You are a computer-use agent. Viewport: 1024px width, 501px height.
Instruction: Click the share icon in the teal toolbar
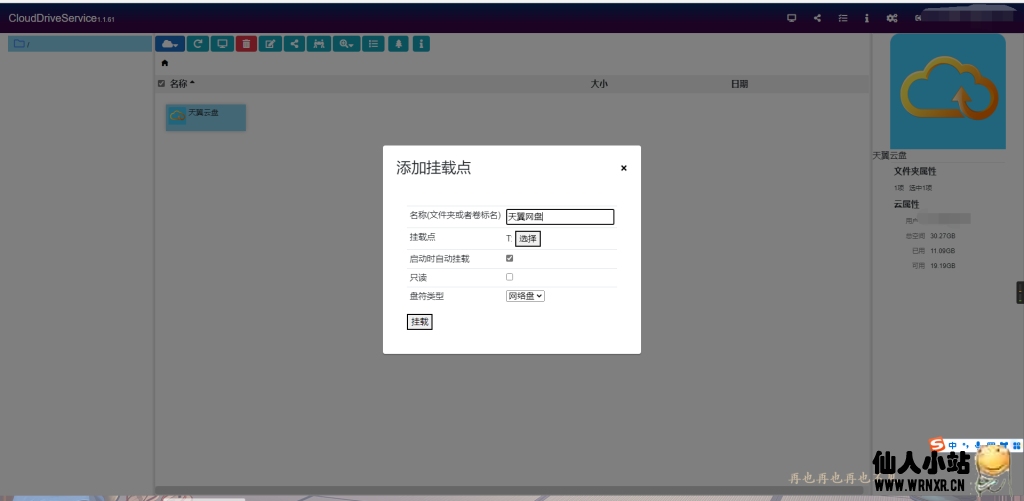pyautogui.click(x=295, y=44)
